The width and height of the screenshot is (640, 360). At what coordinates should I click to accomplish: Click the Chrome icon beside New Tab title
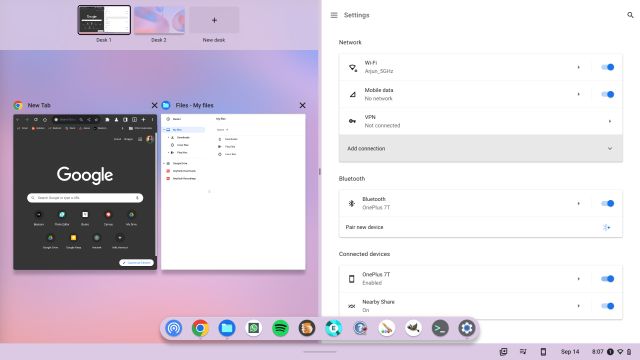click(x=18, y=105)
